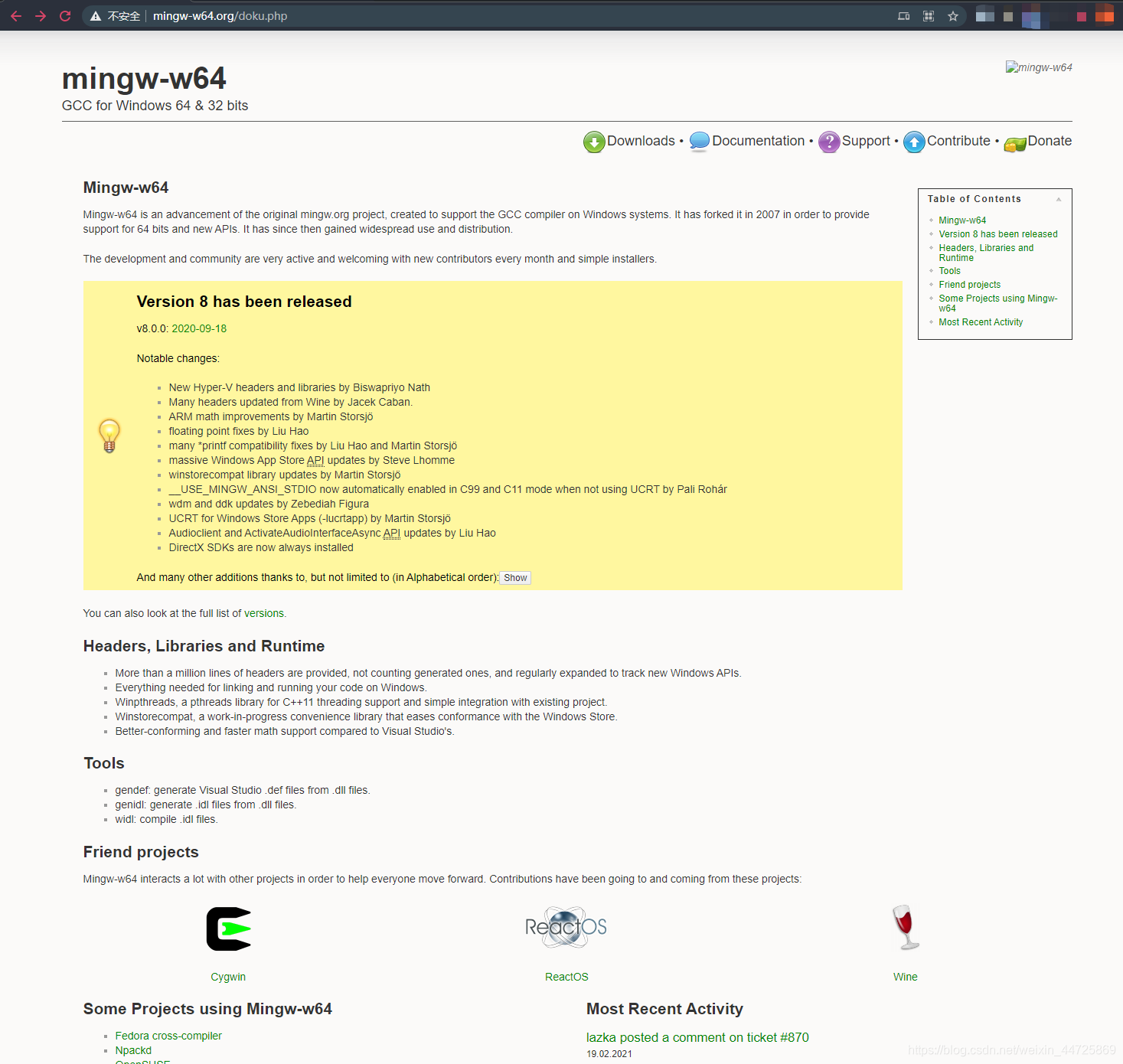Open the 2020-09-18 release date link
Viewport: 1123px width, 1064px height.
(x=199, y=328)
